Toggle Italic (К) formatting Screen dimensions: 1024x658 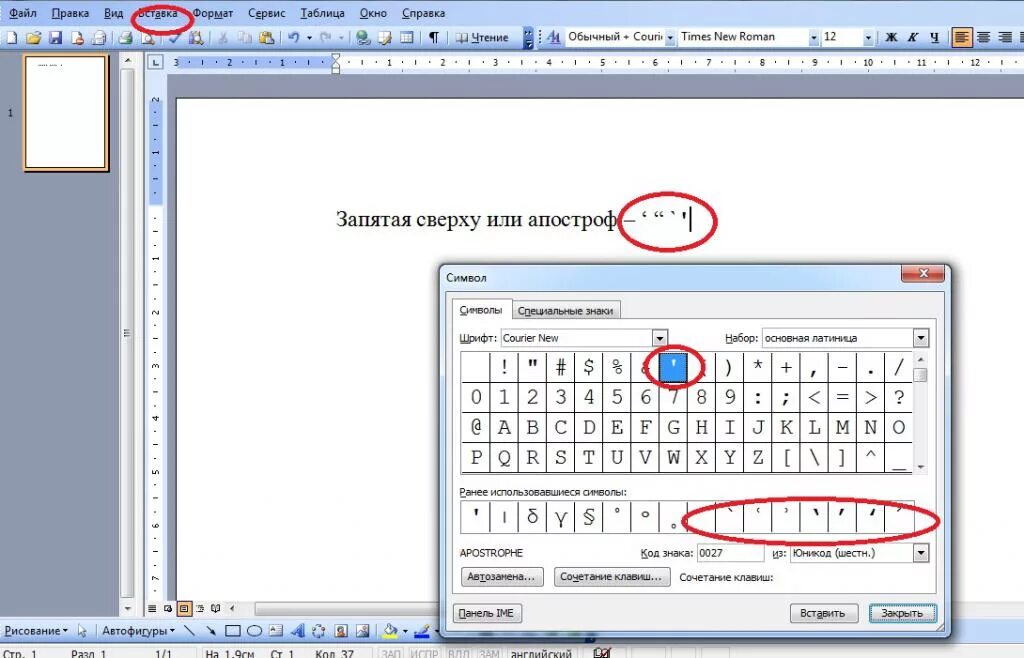tap(913, 38)
